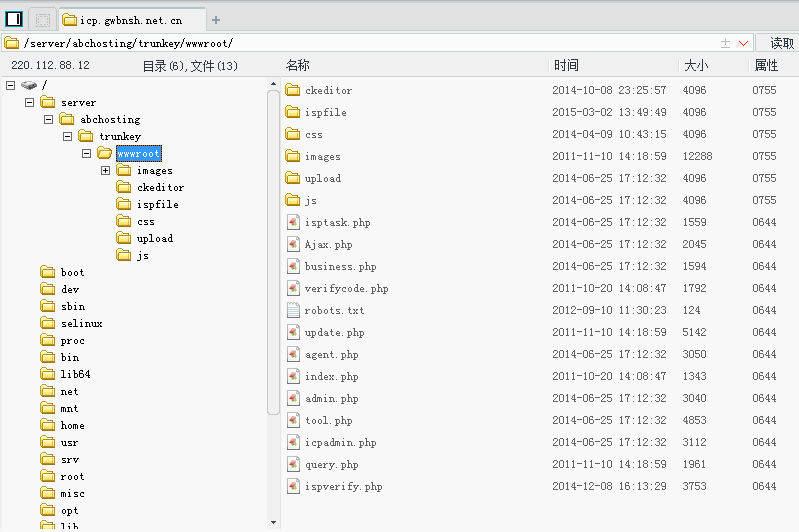
Task: Click the drive icon at the tree root
Action: pos(29,85)
